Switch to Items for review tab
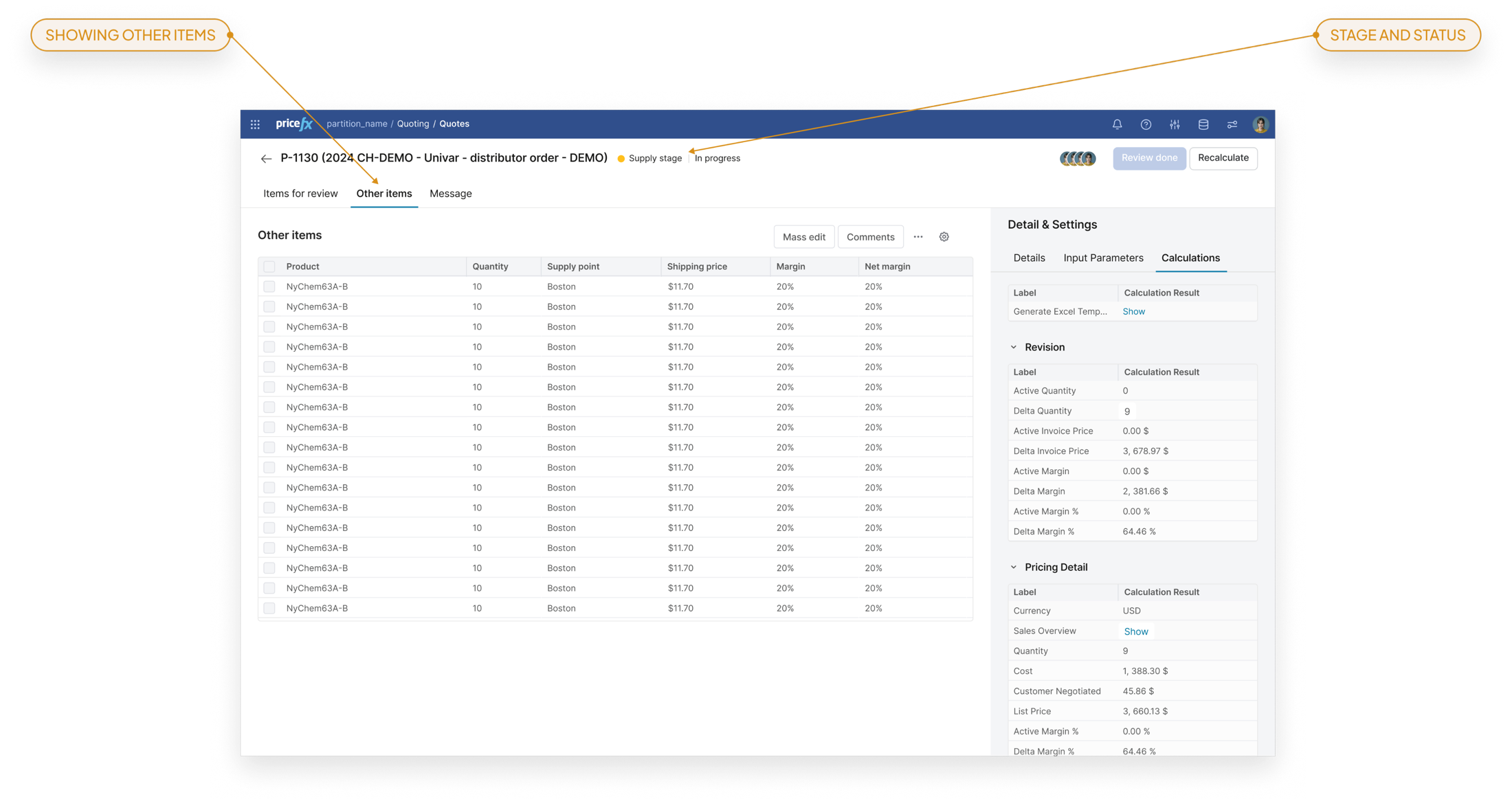This screenshot has width=1512, height=799. pos(300,194)
